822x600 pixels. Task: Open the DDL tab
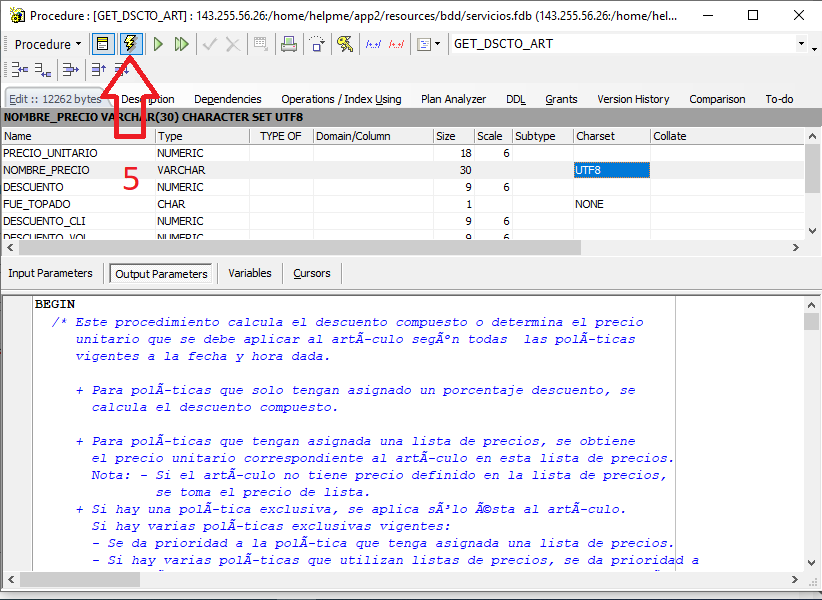point(515,99)
